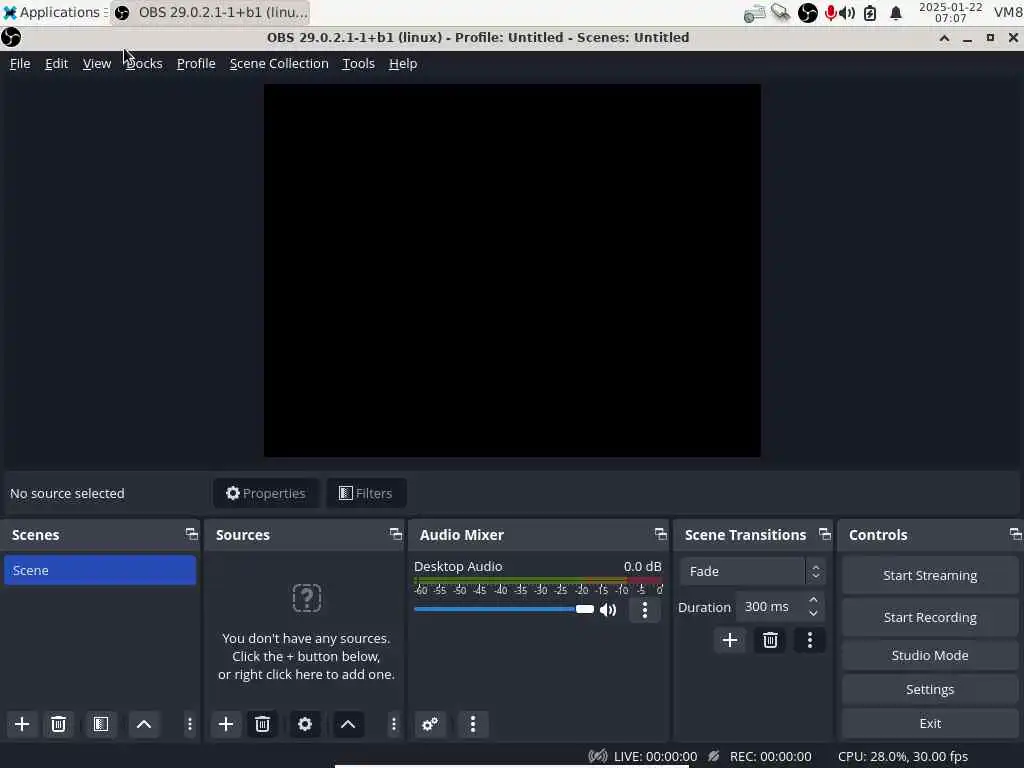Open source properties gear icon in Sources dock
Screen dimensions: 1024x768
point(305,724)
